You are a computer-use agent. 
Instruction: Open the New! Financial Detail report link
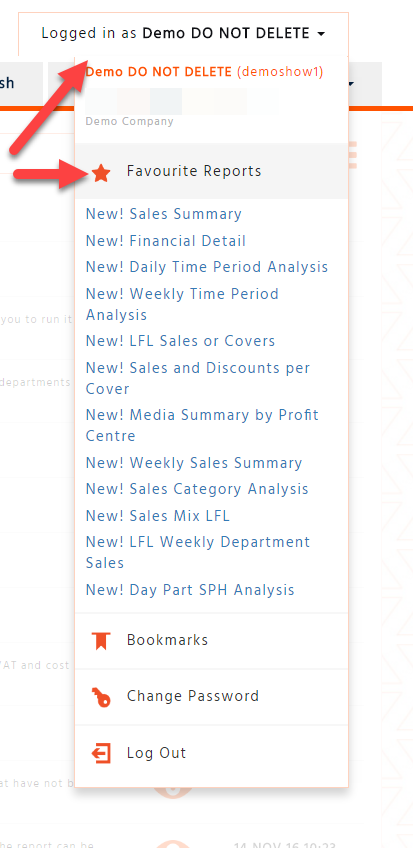[165, 241]
